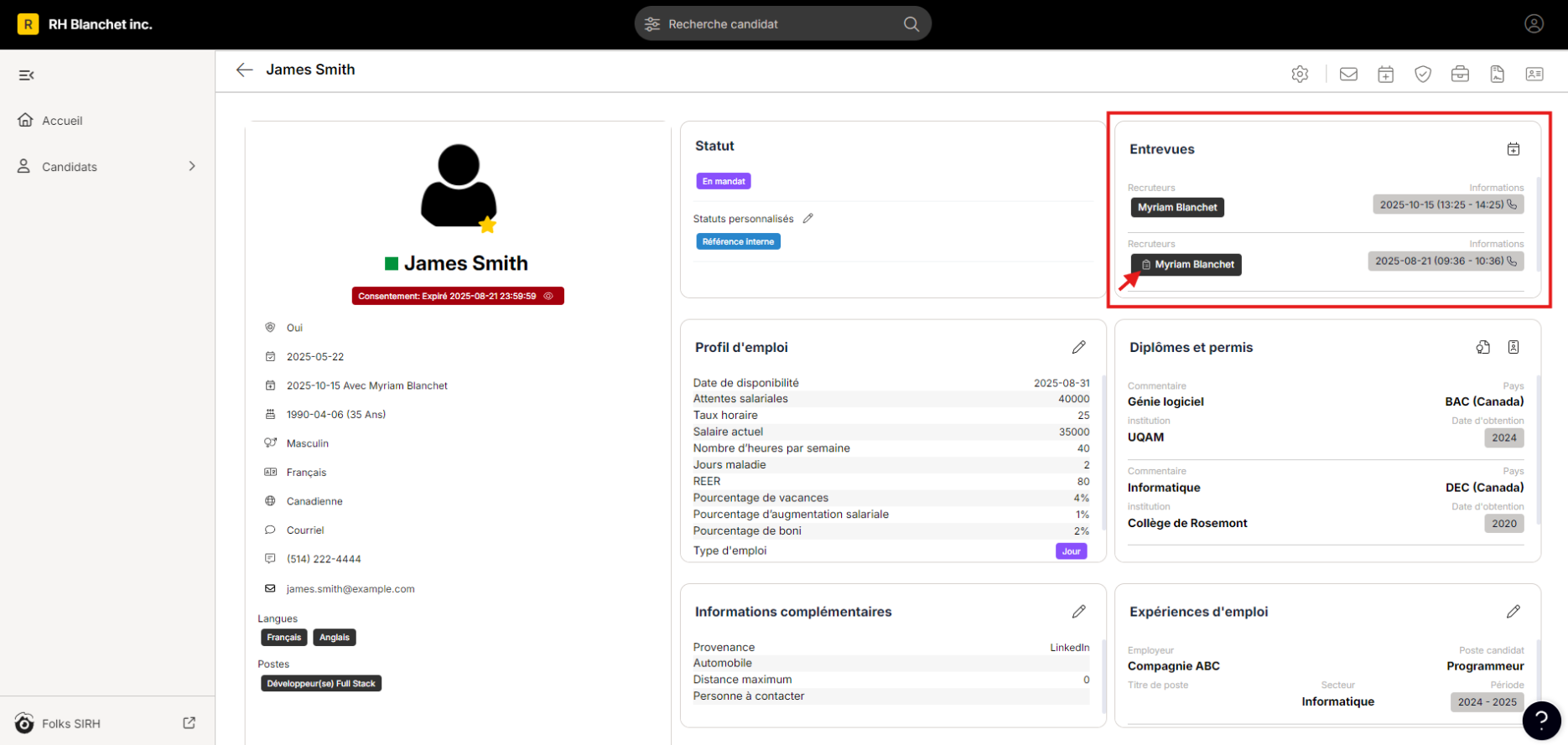Screen dimensions: 1568x745
Task: Open Folks SIRH external link
Action: (x=70, y=723)
